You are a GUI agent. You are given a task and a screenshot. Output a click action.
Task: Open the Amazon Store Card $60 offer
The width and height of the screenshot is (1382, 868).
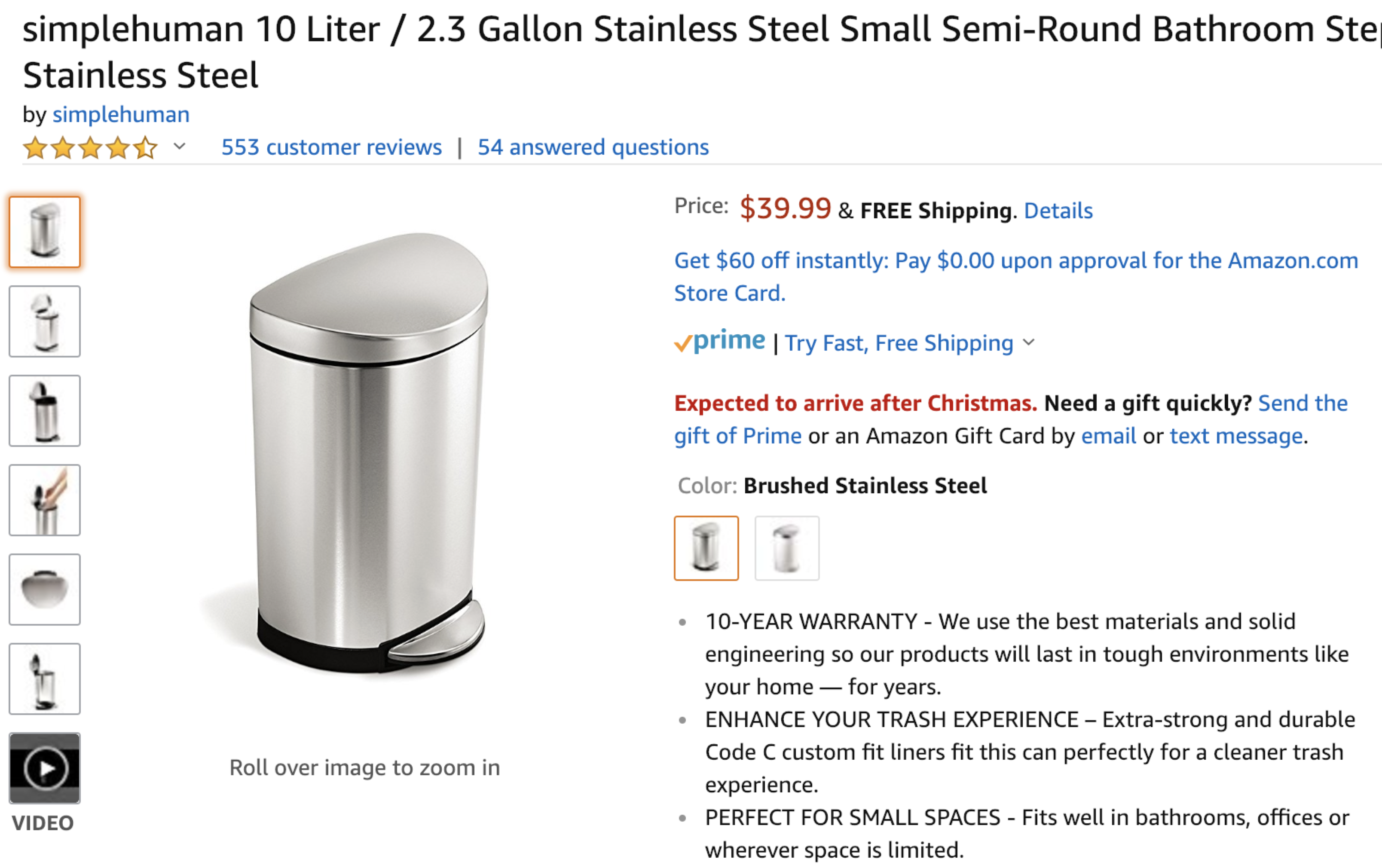(1015, 261)
